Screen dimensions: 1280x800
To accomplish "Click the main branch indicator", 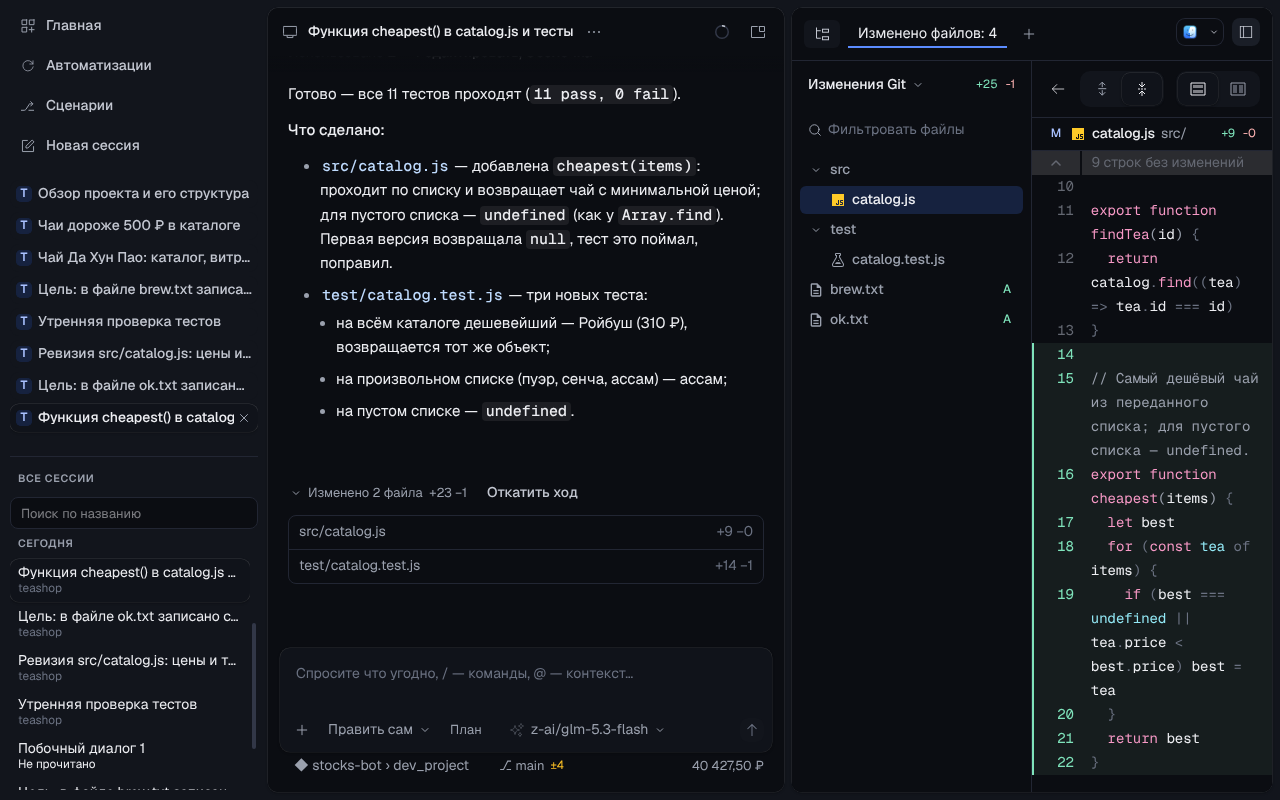I will [532, 765].
